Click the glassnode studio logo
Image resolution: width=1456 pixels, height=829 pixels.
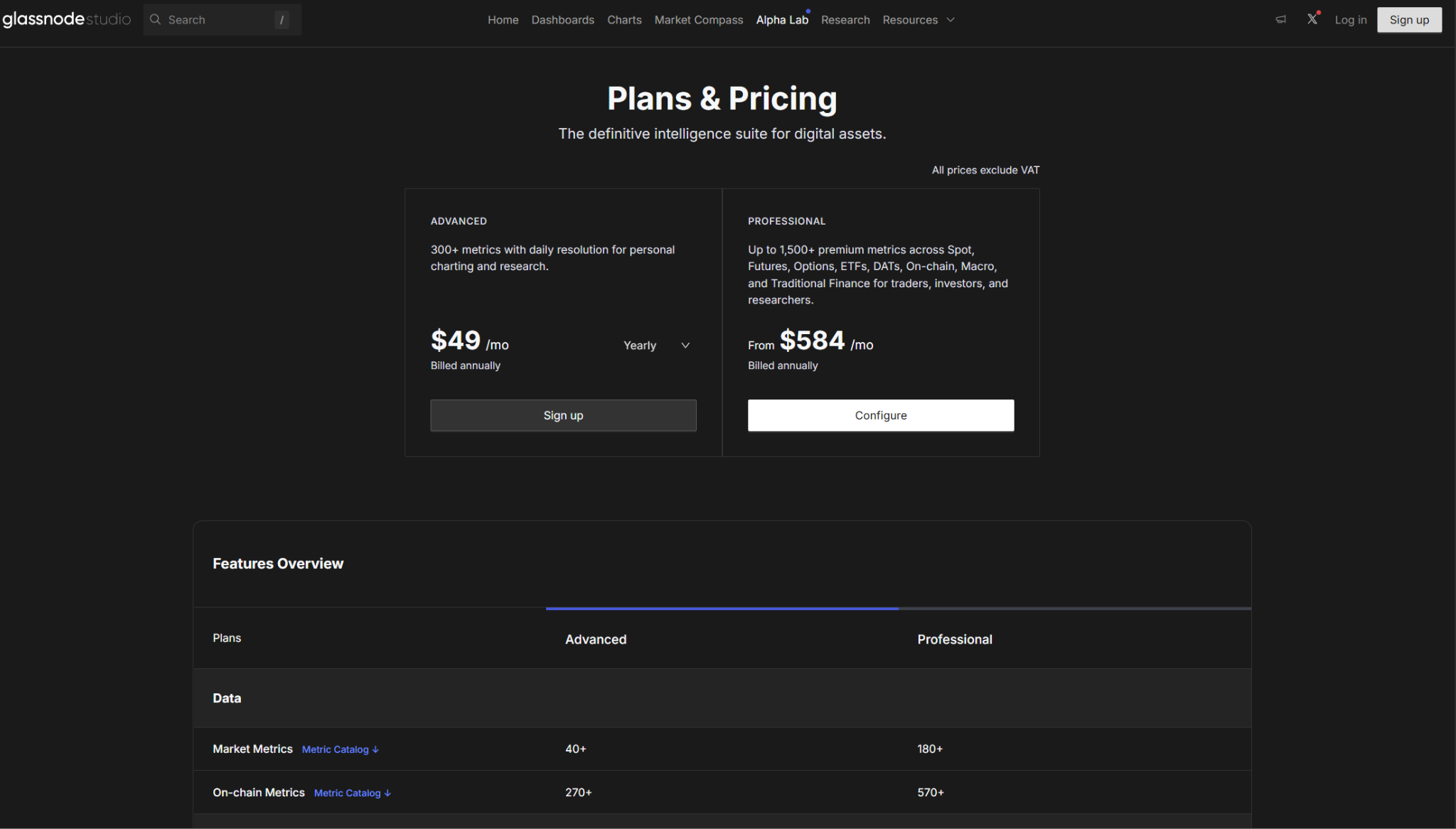pyautogui.click(x=67, y=19)
